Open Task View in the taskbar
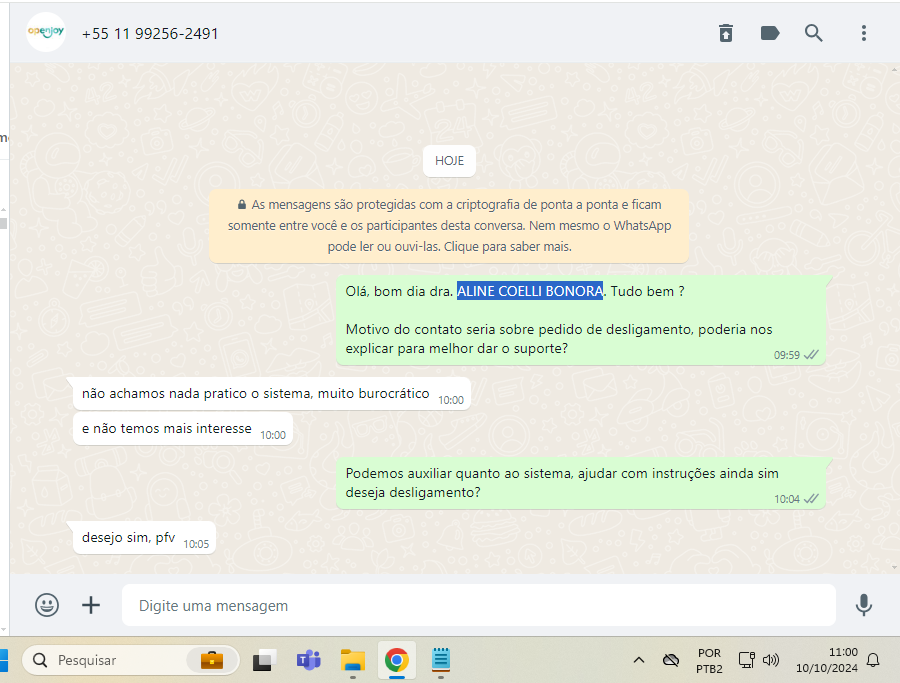The height and width of the screenshot is (683, 900). (x=265, y=660)
